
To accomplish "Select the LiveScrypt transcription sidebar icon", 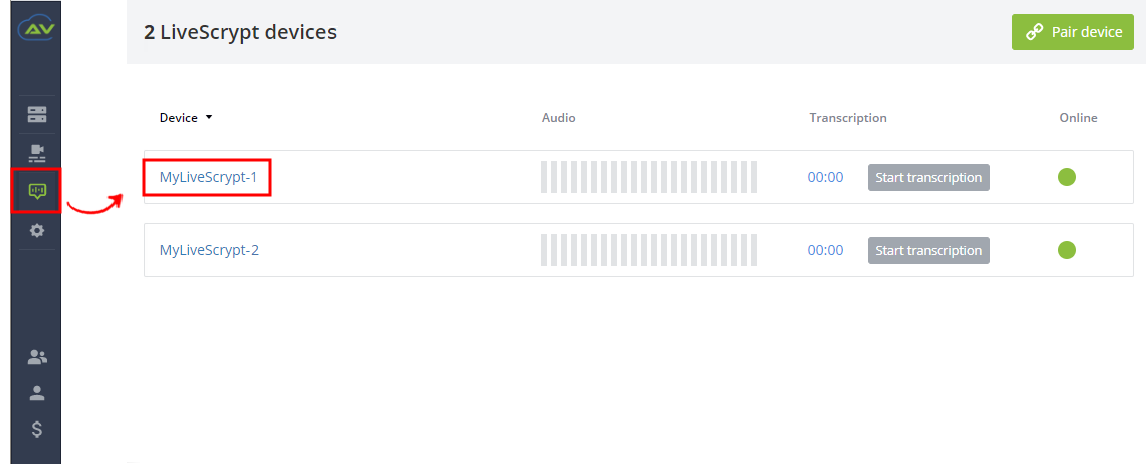I will (x=37, y=191).
